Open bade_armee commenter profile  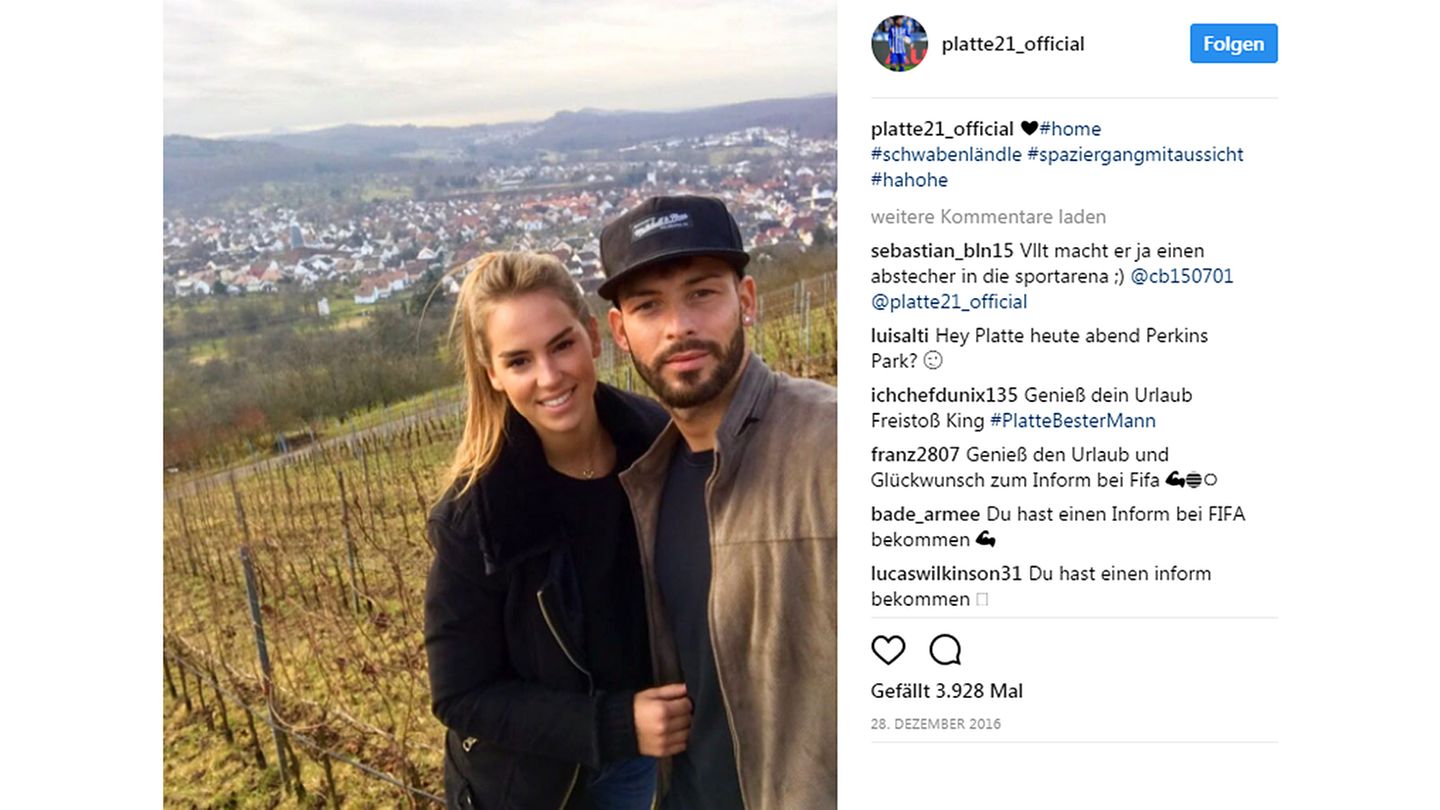click(926, 514)
